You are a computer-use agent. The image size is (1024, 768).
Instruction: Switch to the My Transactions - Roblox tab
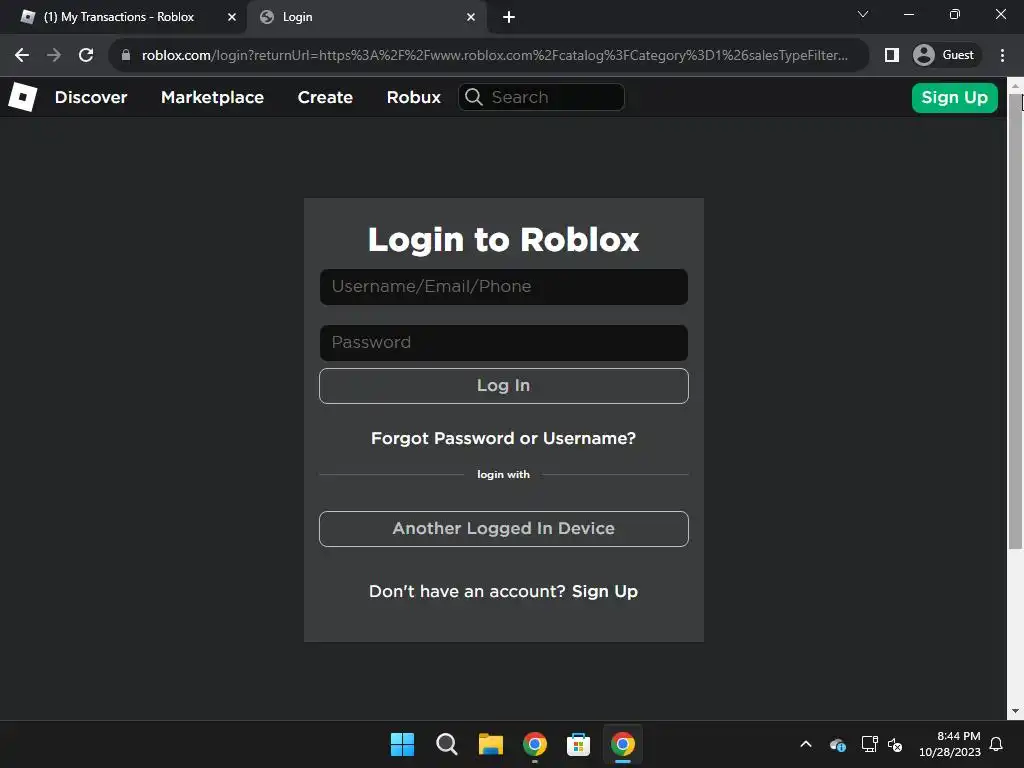[x=124, y=17]
